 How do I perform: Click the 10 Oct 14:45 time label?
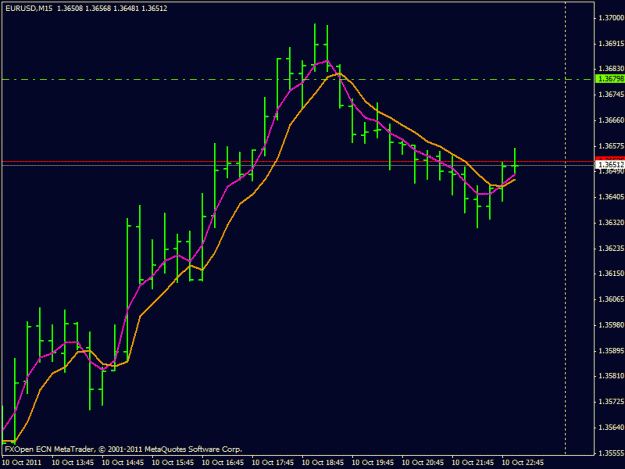click(x=123, y=462)
